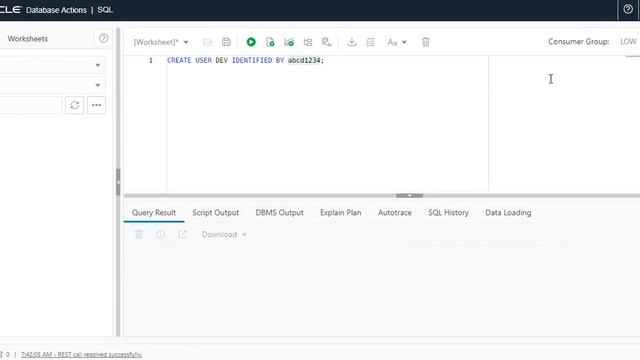Open the Worksheet name dropdown
The height and width of the screenshot is (360, 640).
(161, 42)
